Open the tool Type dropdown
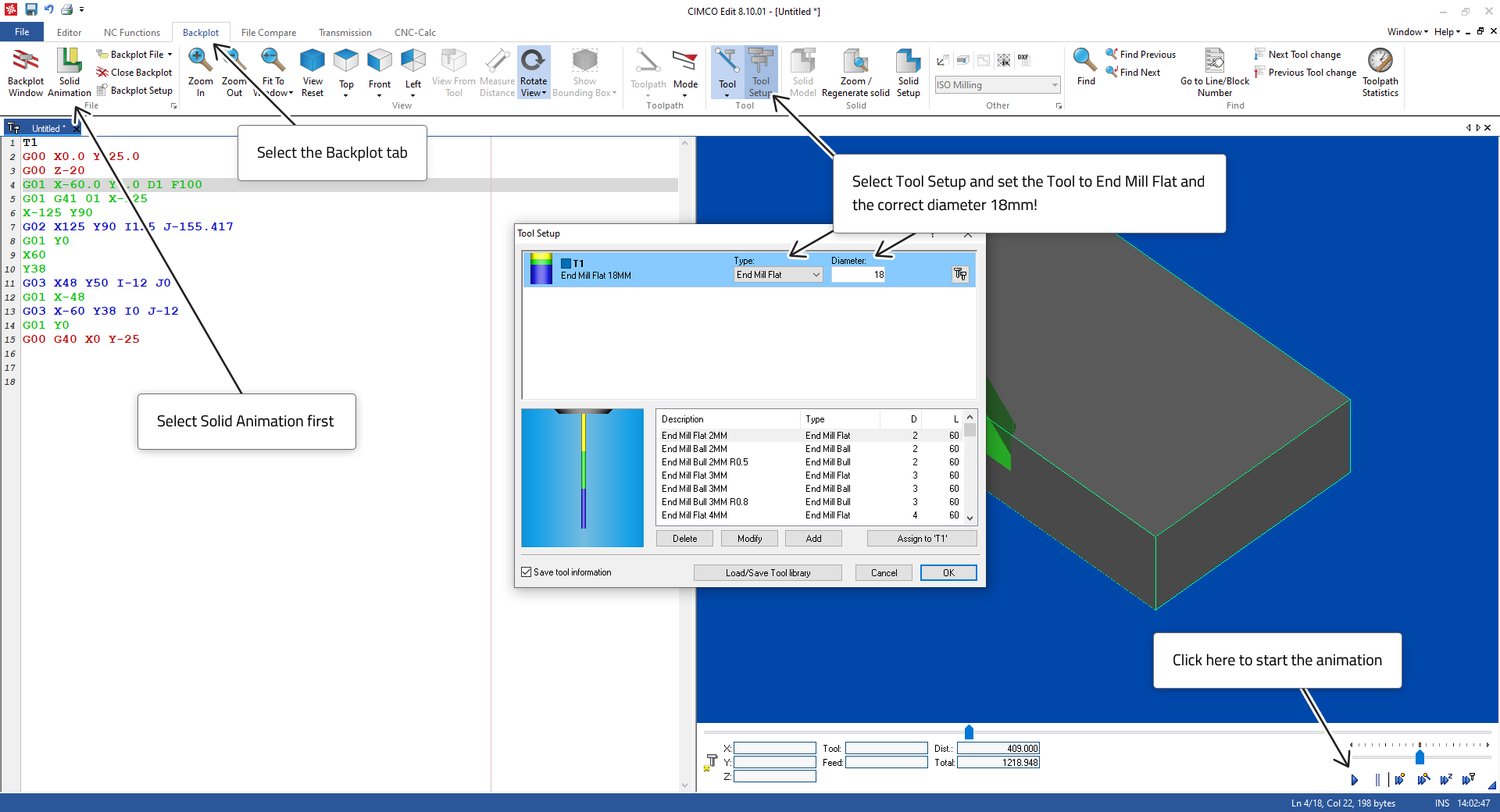 (778, 275)
